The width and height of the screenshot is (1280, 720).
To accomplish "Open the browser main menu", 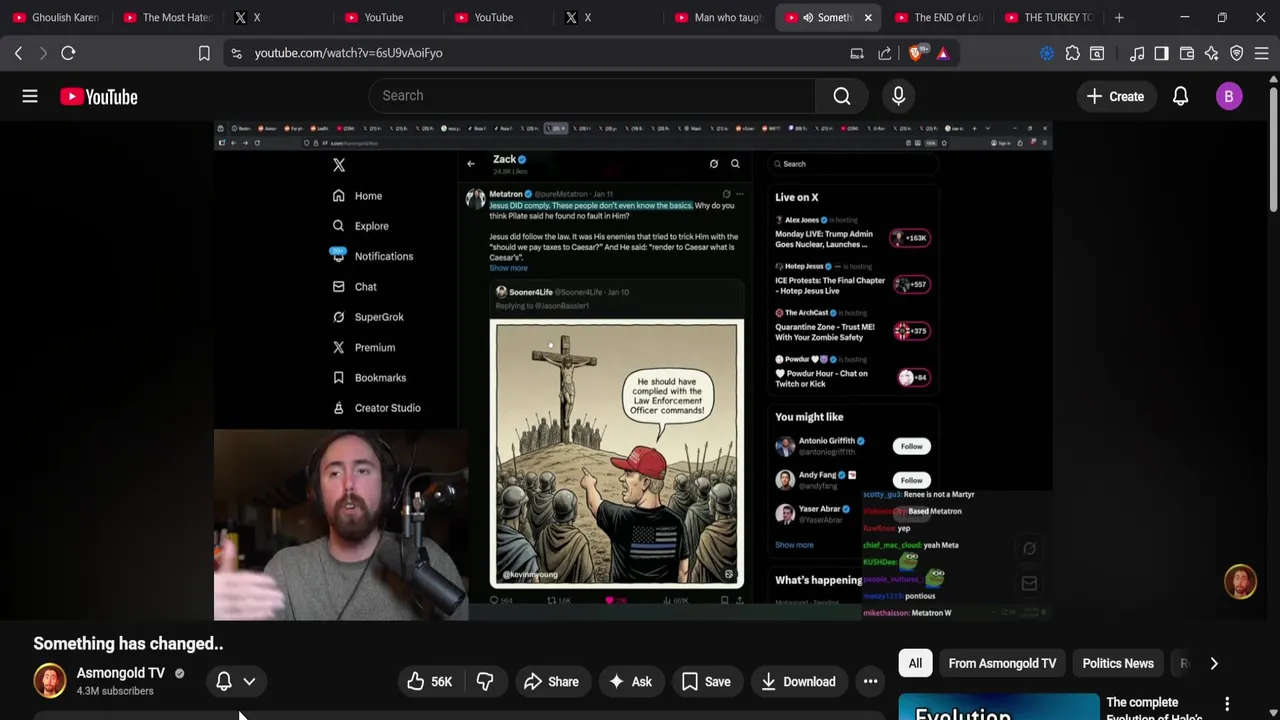I will [x=1262, y=53].
